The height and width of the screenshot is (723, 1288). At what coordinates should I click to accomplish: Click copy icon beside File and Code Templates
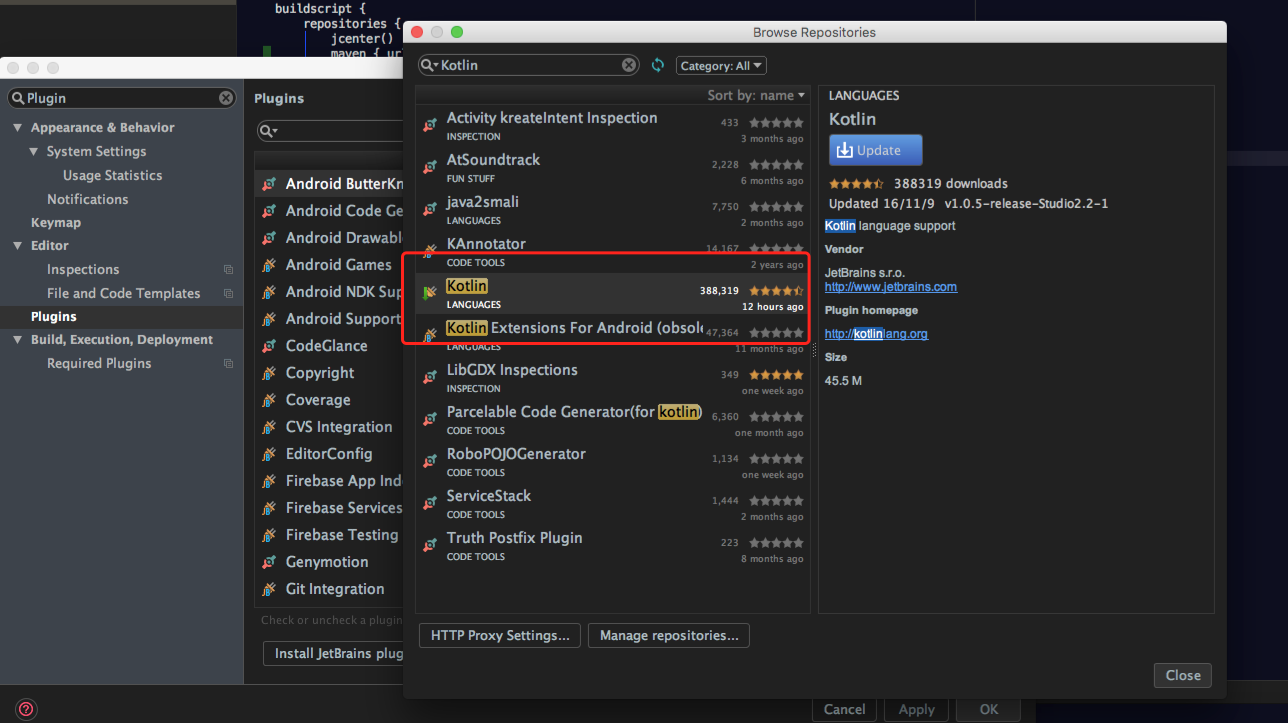[228, 294]
